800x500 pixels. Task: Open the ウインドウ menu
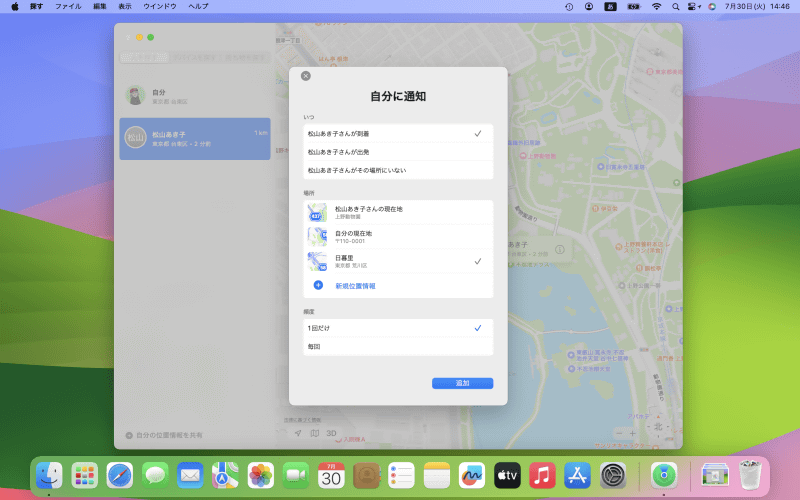coord(160,7)
